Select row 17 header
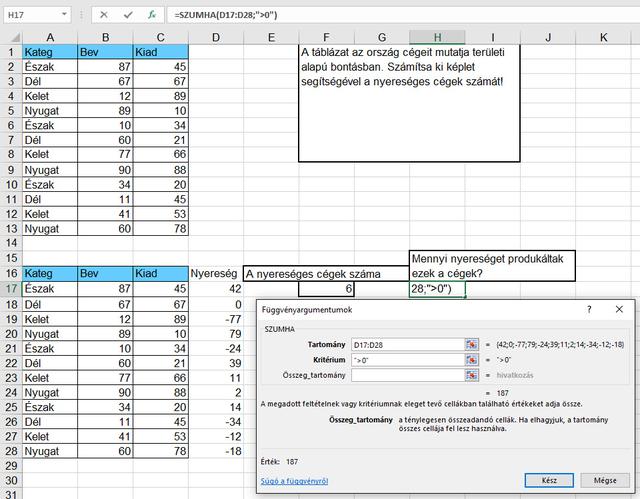 (11, 289)
